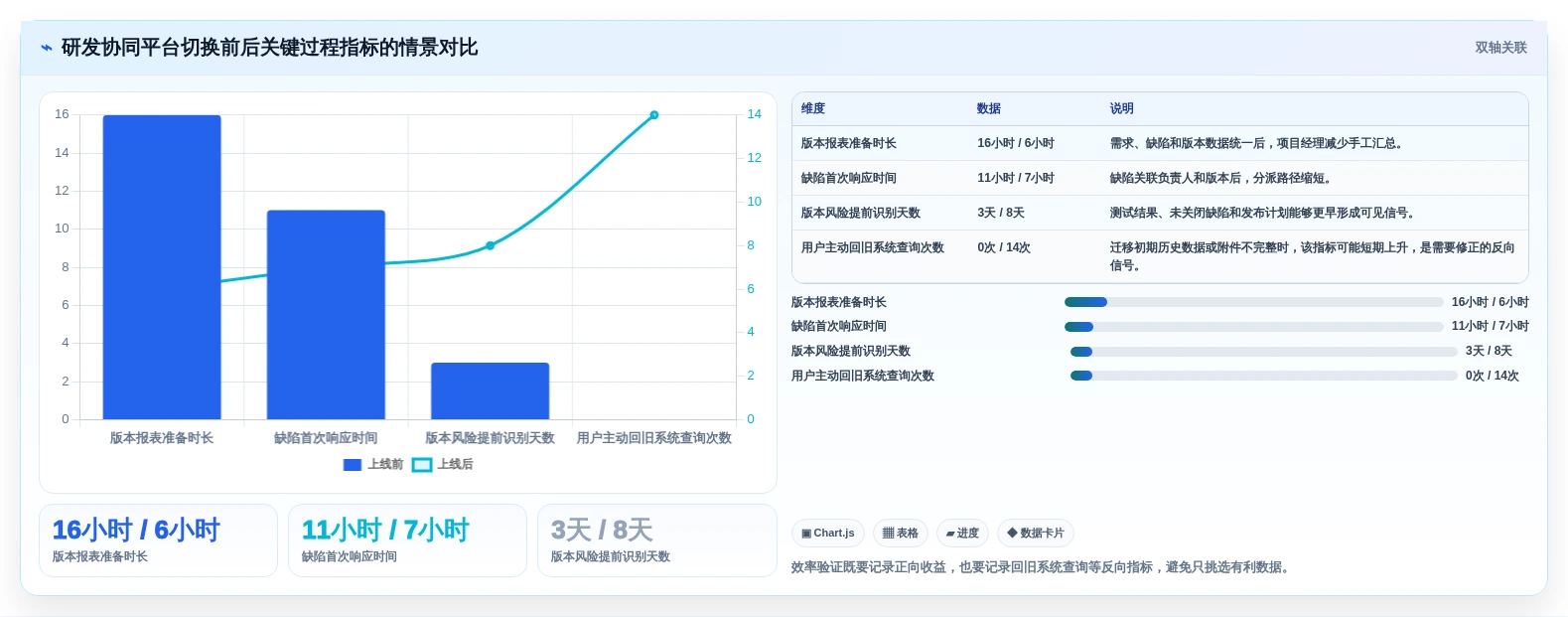The image size is (1568, 617).
Task: Click the 版本报表准备时长 blue bar in chart
Action: click(162, 267)
